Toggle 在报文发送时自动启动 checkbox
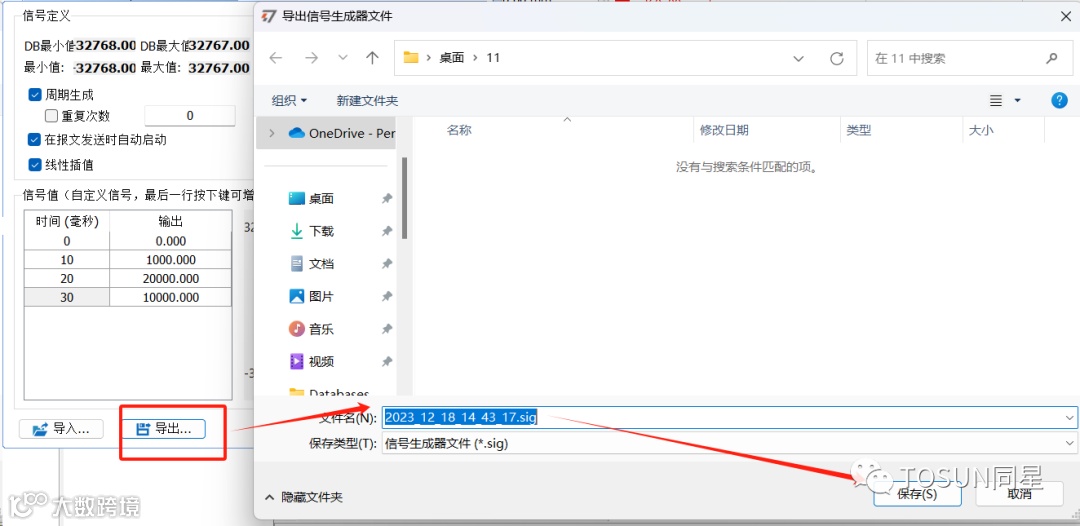1080x526 pixels. 34,140
